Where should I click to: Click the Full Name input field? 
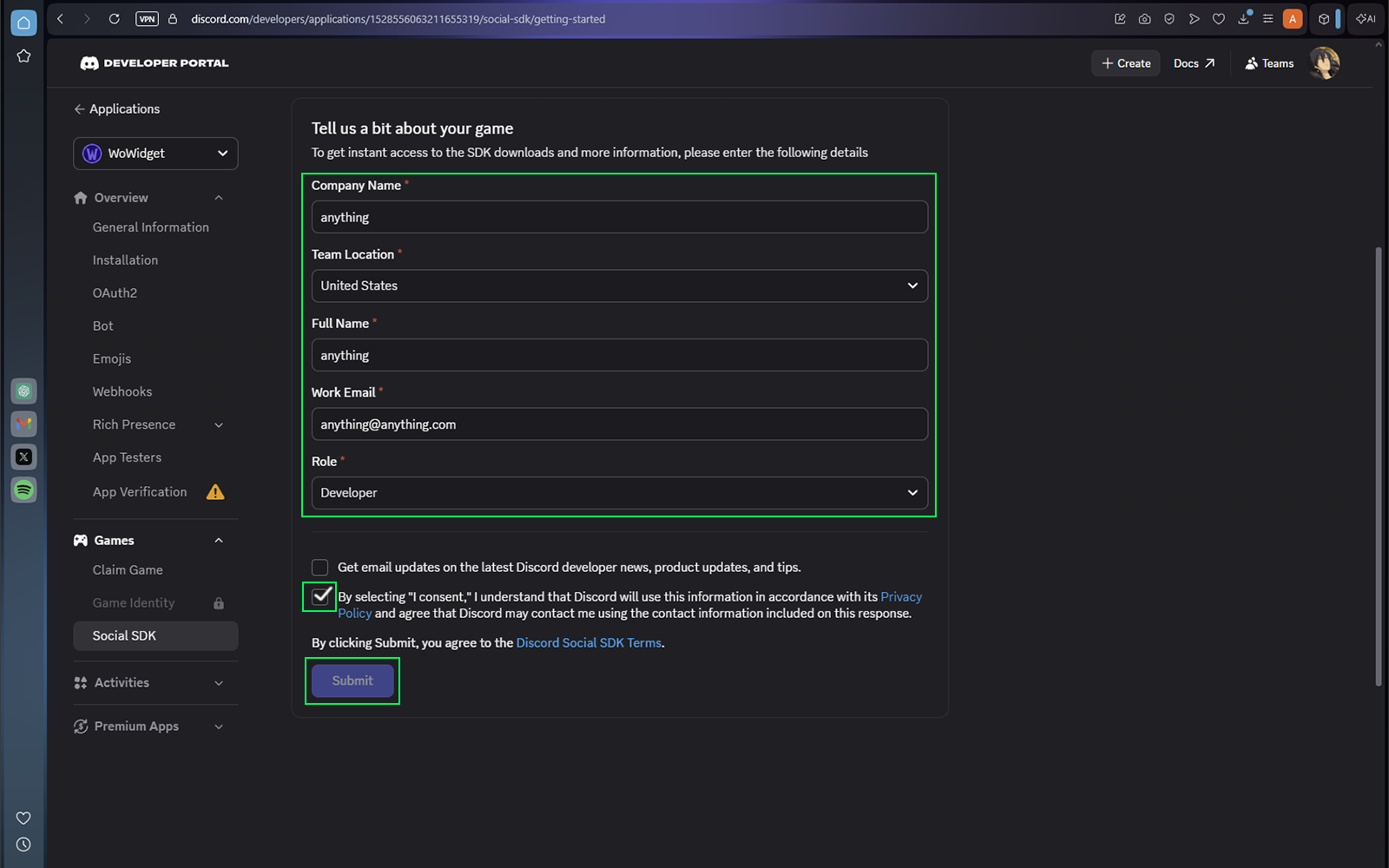[620, 355]
